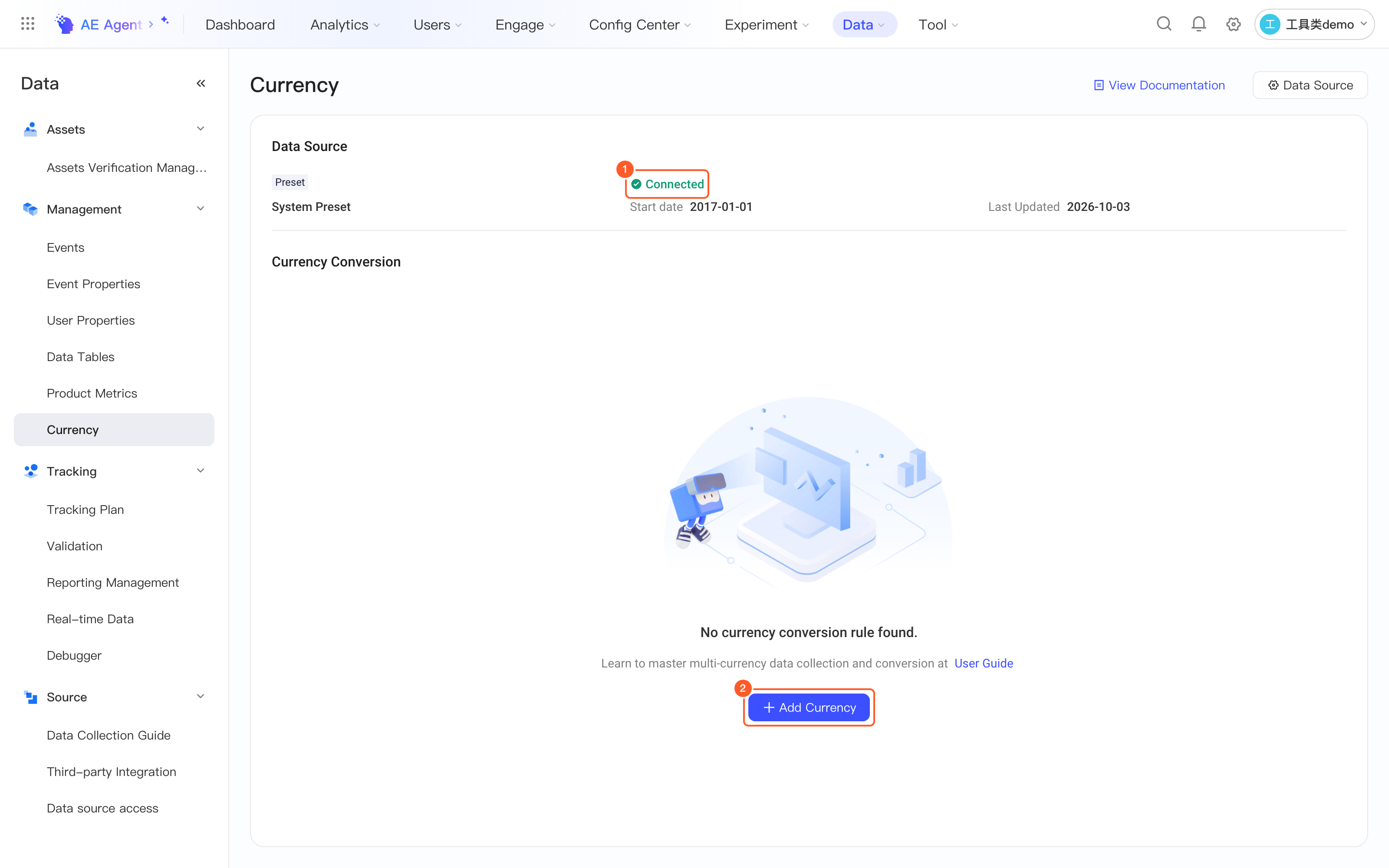The width and height of the screenshot is (1389, 868).
Task: Go to the Dashboard tab
Action: pos(240,24)
